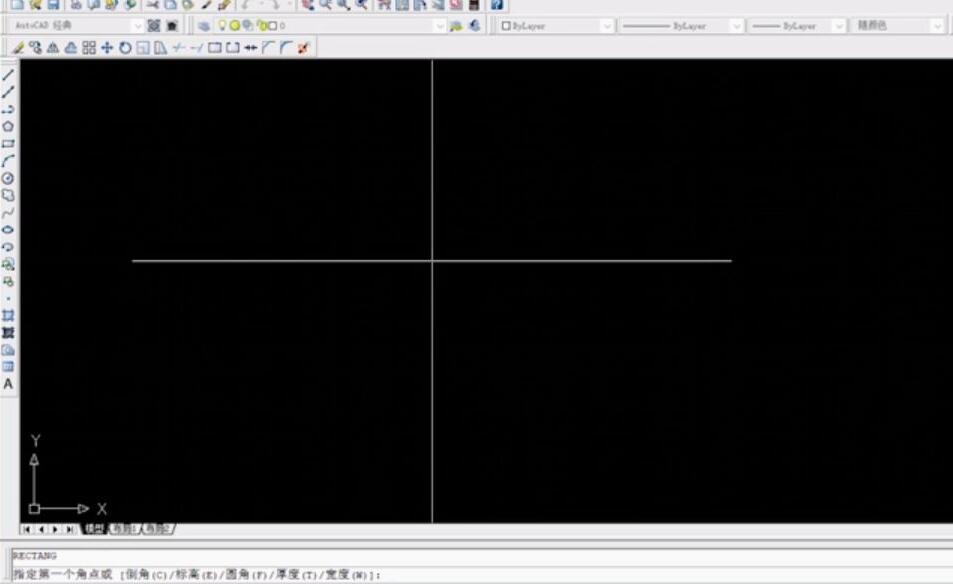Select the Chamfer modify tool
Viewport: 953px width, 584px height.
tap(268, 47)
